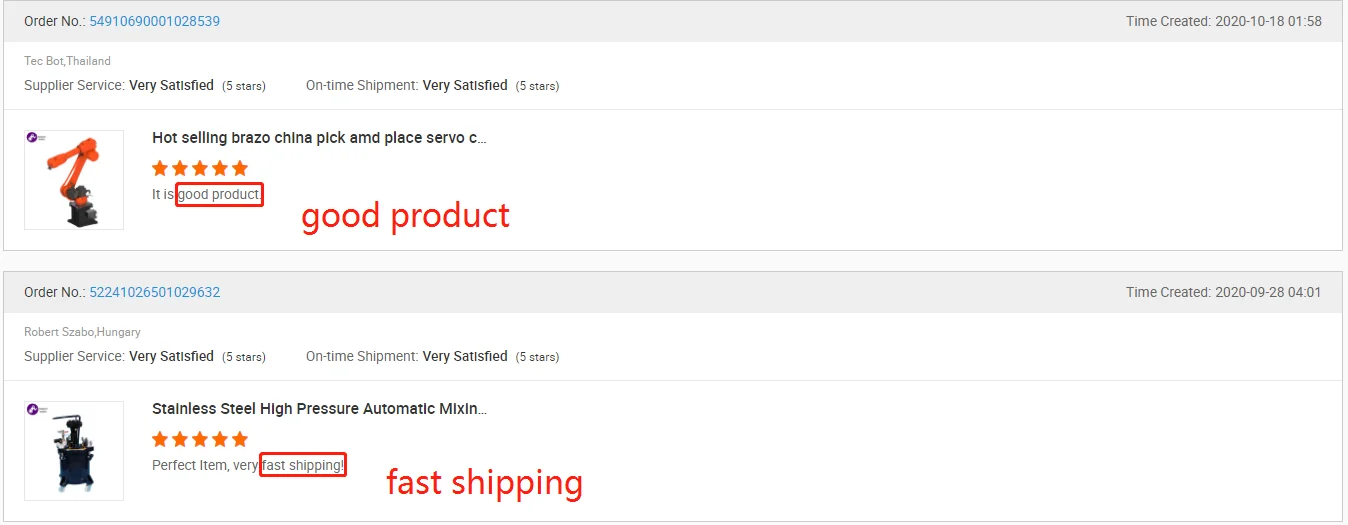
Task: Click the star rating under Stainless Steel product
Action: pyautogui.click(x=199, y=439)
